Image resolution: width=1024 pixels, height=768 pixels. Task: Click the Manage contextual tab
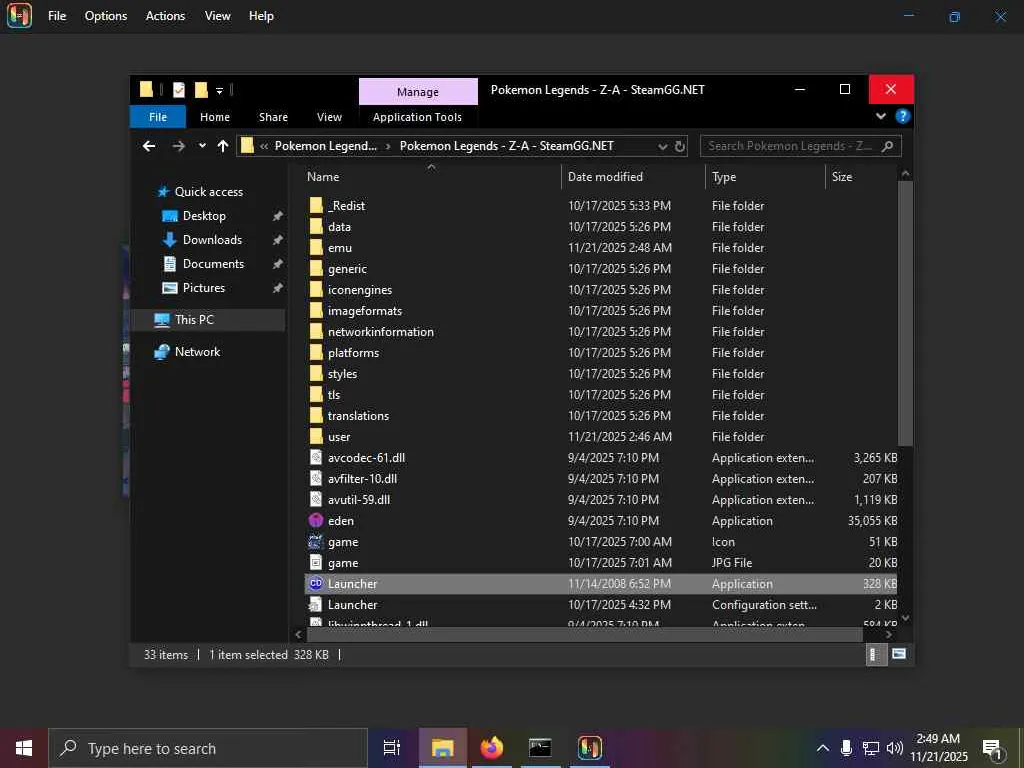(x=418, y=92)
